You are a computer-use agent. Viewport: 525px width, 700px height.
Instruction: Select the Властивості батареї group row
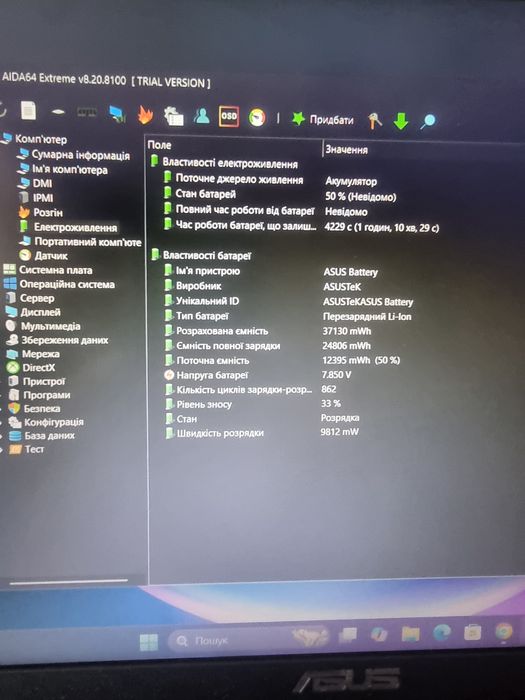(202, 255)
